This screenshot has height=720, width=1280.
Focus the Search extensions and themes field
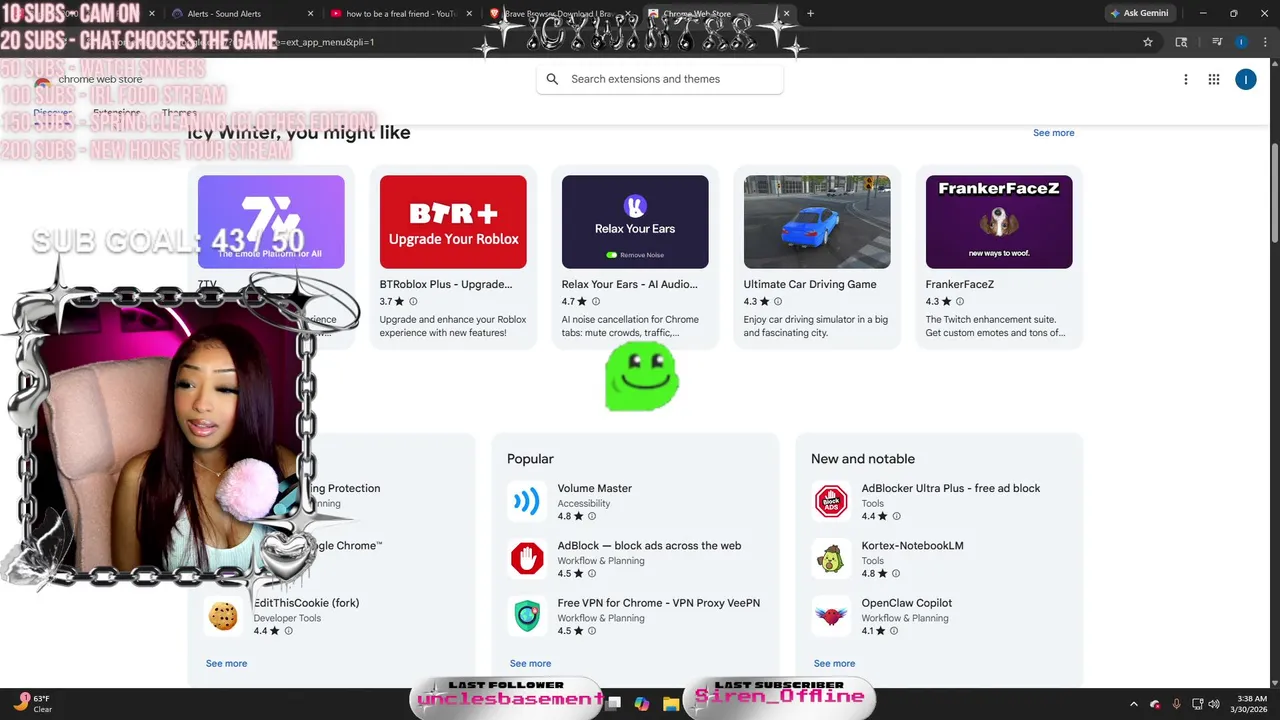[x=660, y=79]
